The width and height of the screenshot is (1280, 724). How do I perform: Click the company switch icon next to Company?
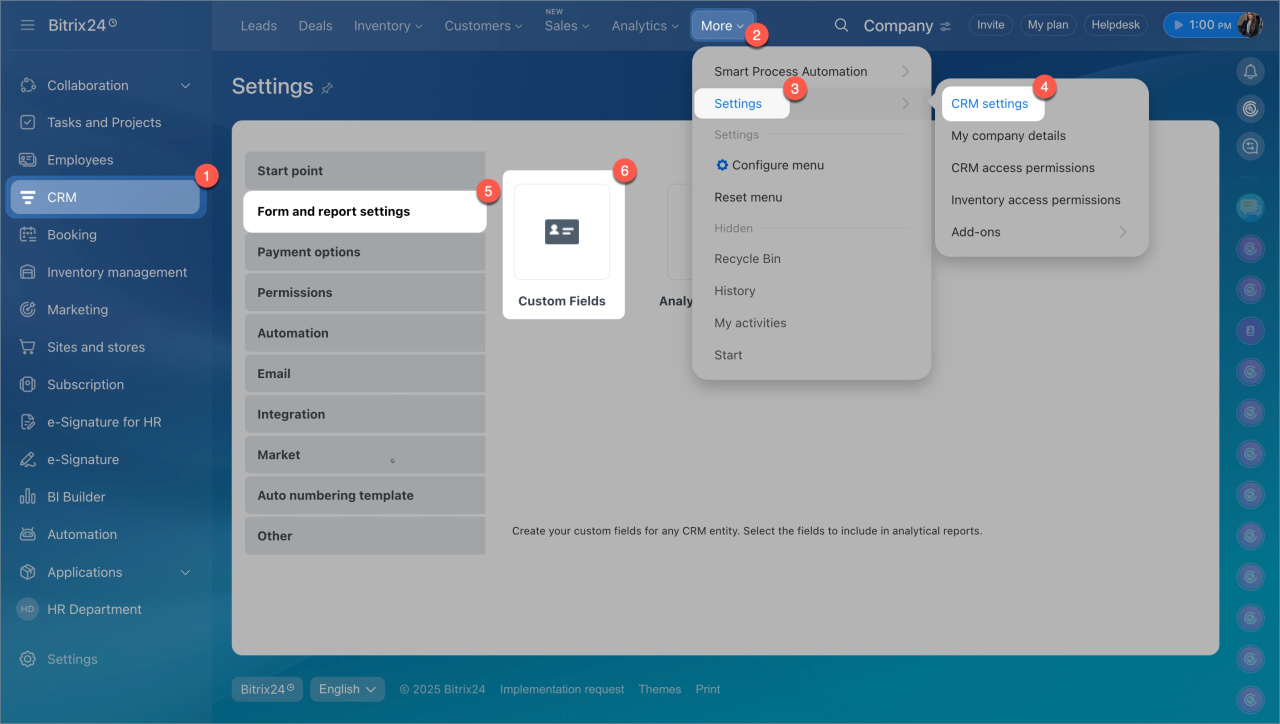click(946, 26)
